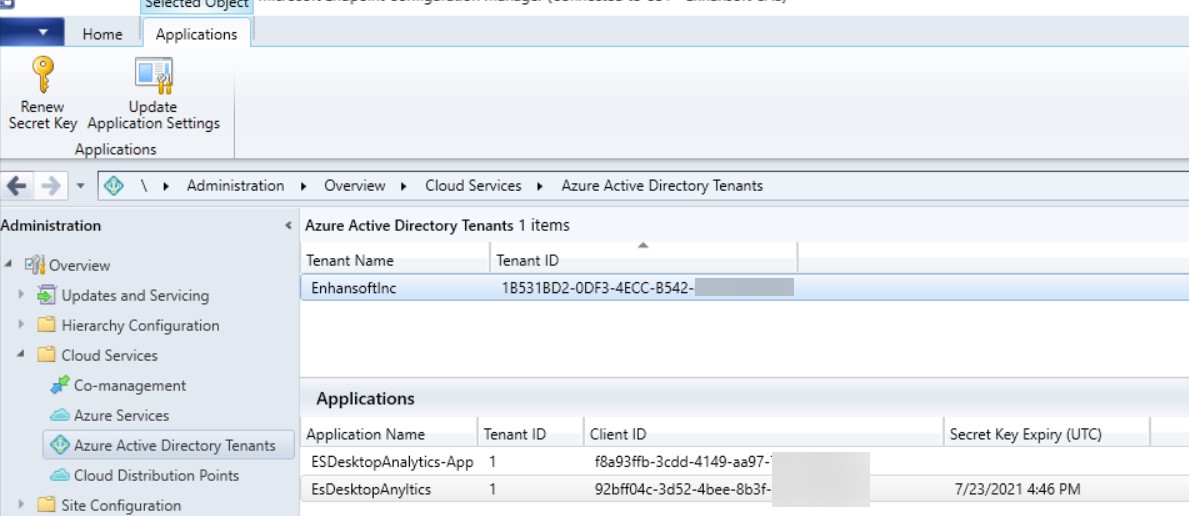Viewport: 1189px width, 516px height.
Task: Select the Azure Services cloud icon
Action: click(x=59, y=416)
